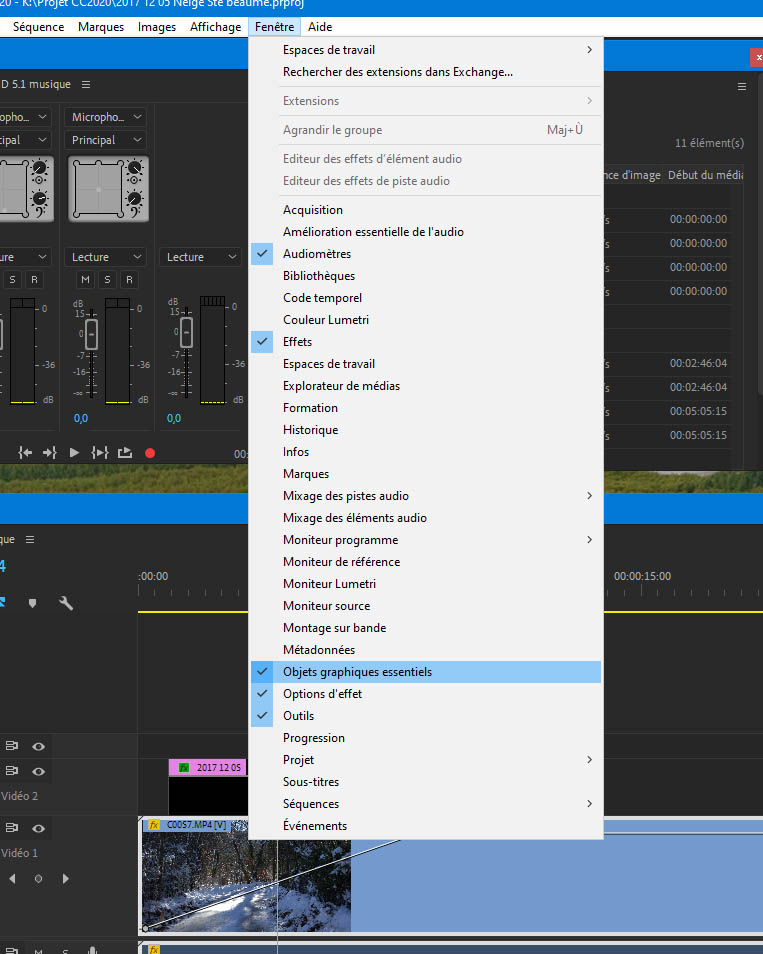Viewport: 763px width, 954px height.
Task: Hide the Vidéo 1 track with the eye icon
Action: (39, 828)
